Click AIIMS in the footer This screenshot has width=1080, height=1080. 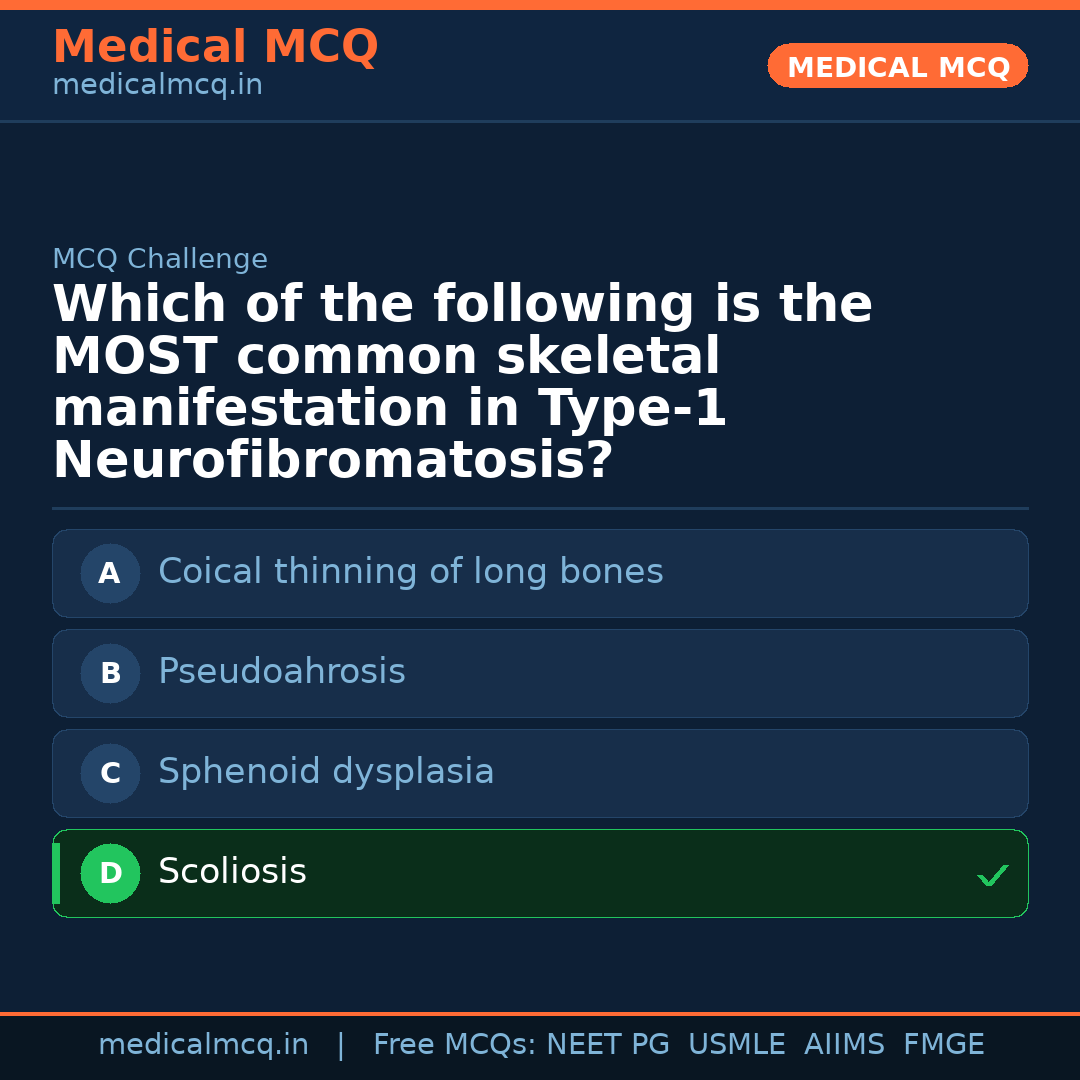click(844, 1045)
